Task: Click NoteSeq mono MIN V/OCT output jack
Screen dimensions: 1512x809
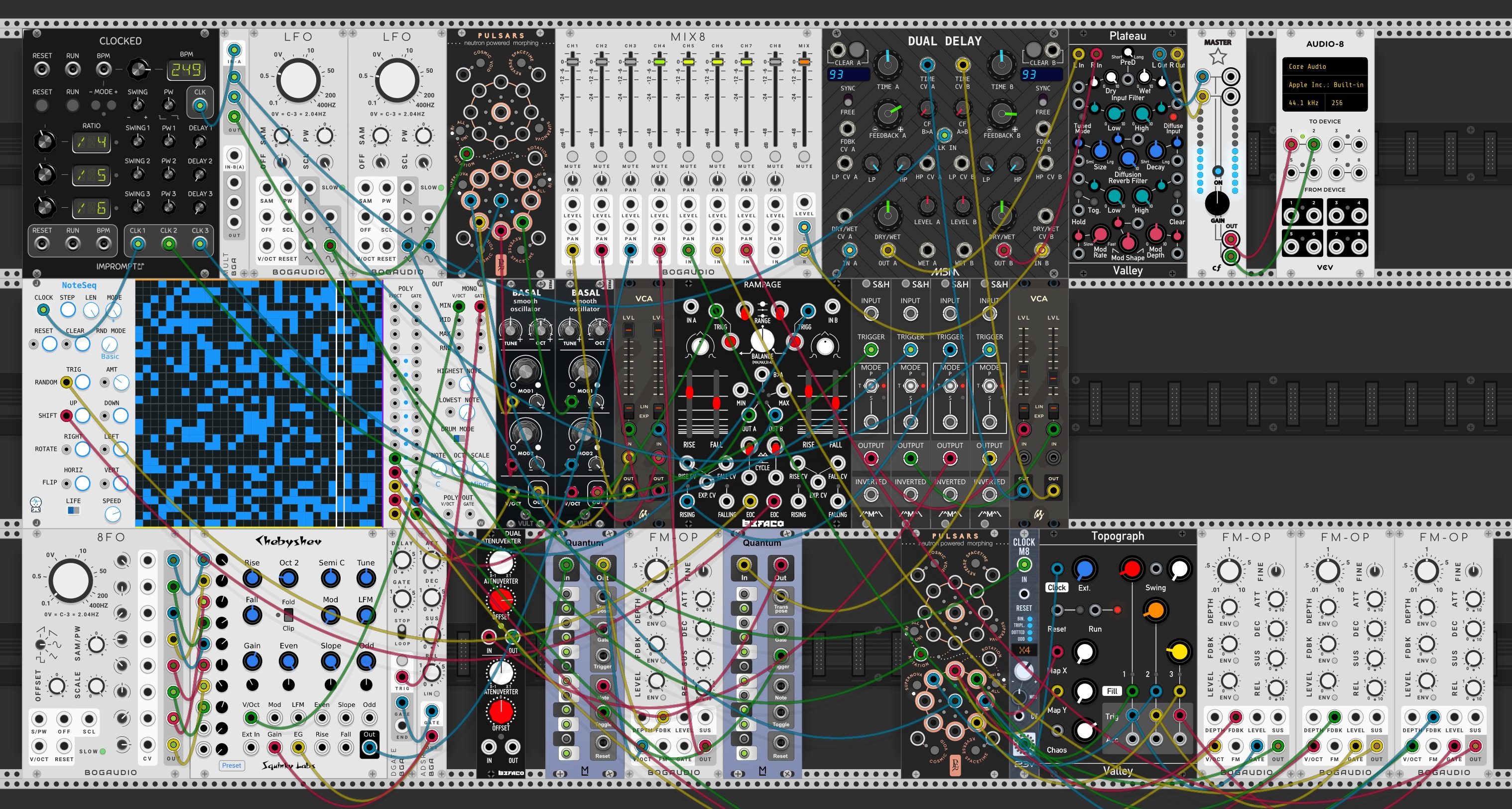Action: (459, 306)
